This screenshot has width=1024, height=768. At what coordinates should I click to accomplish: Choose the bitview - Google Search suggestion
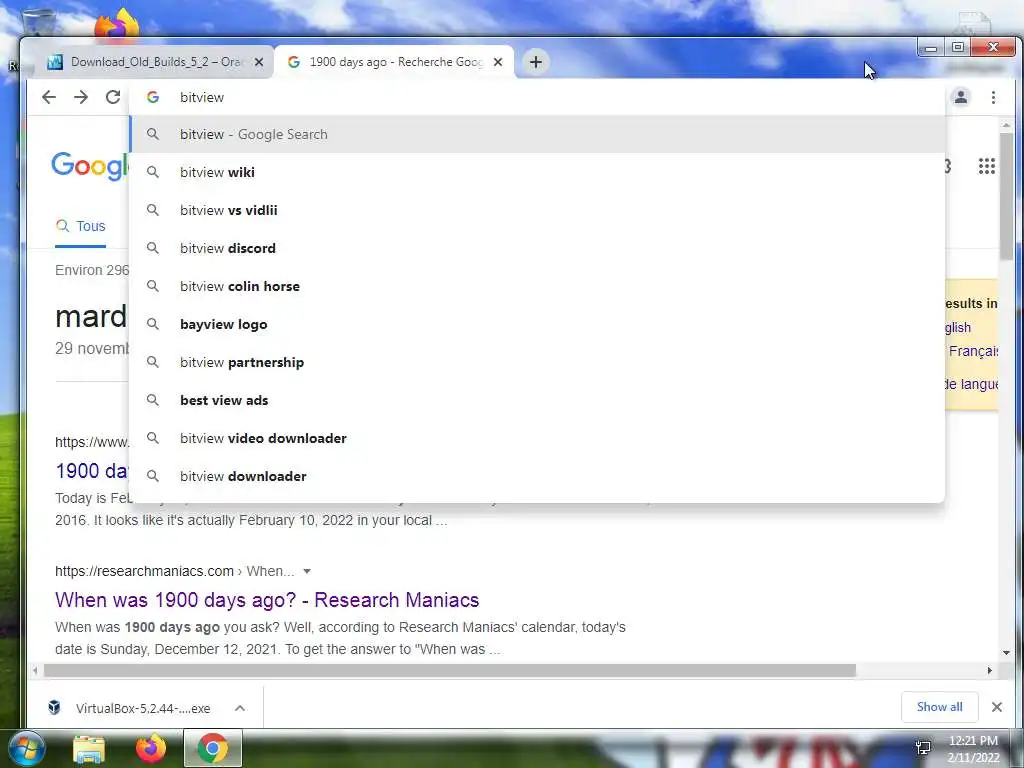[537, 134]
